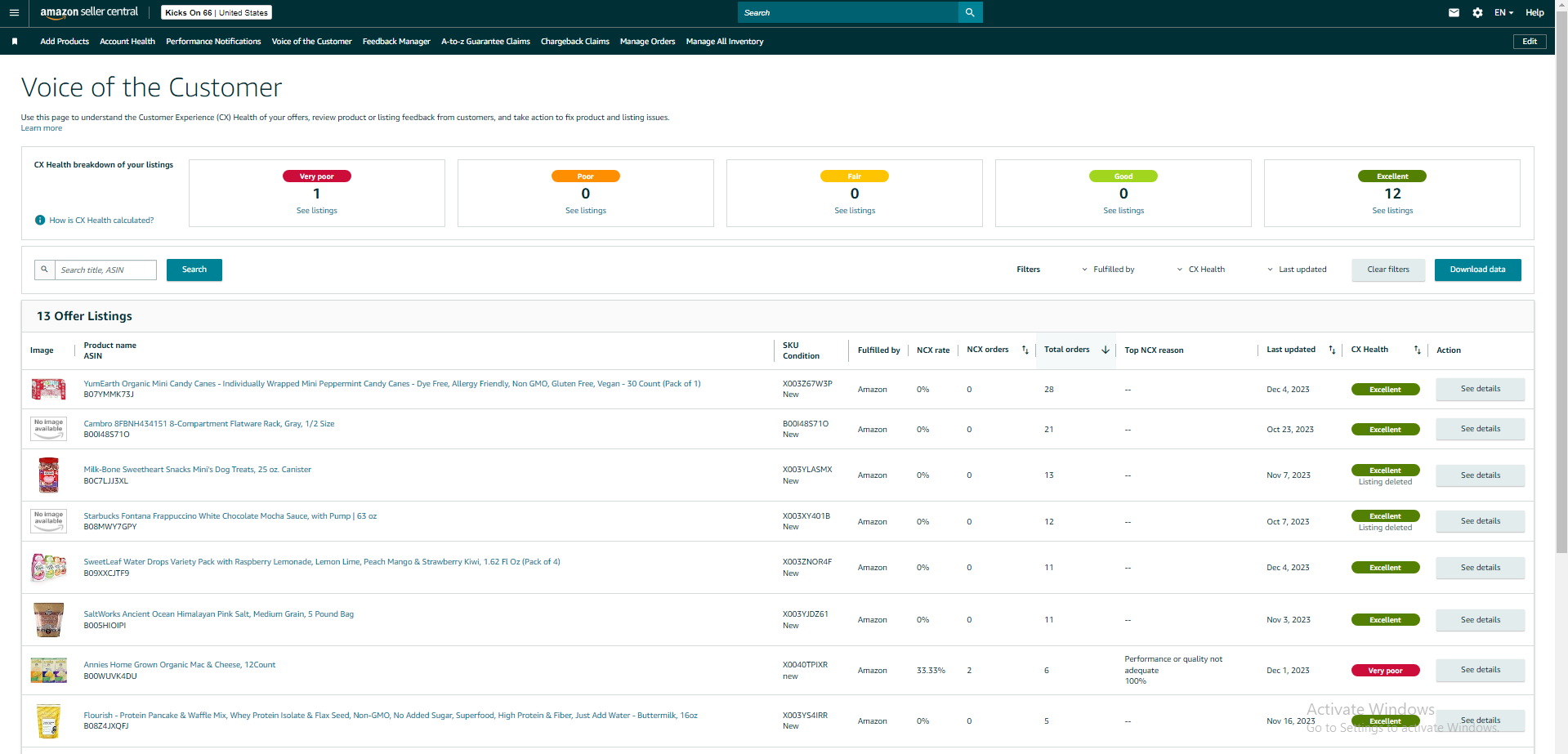
Task: Click the magnifier icon in listing search
Action: click(x=45, y=270)
